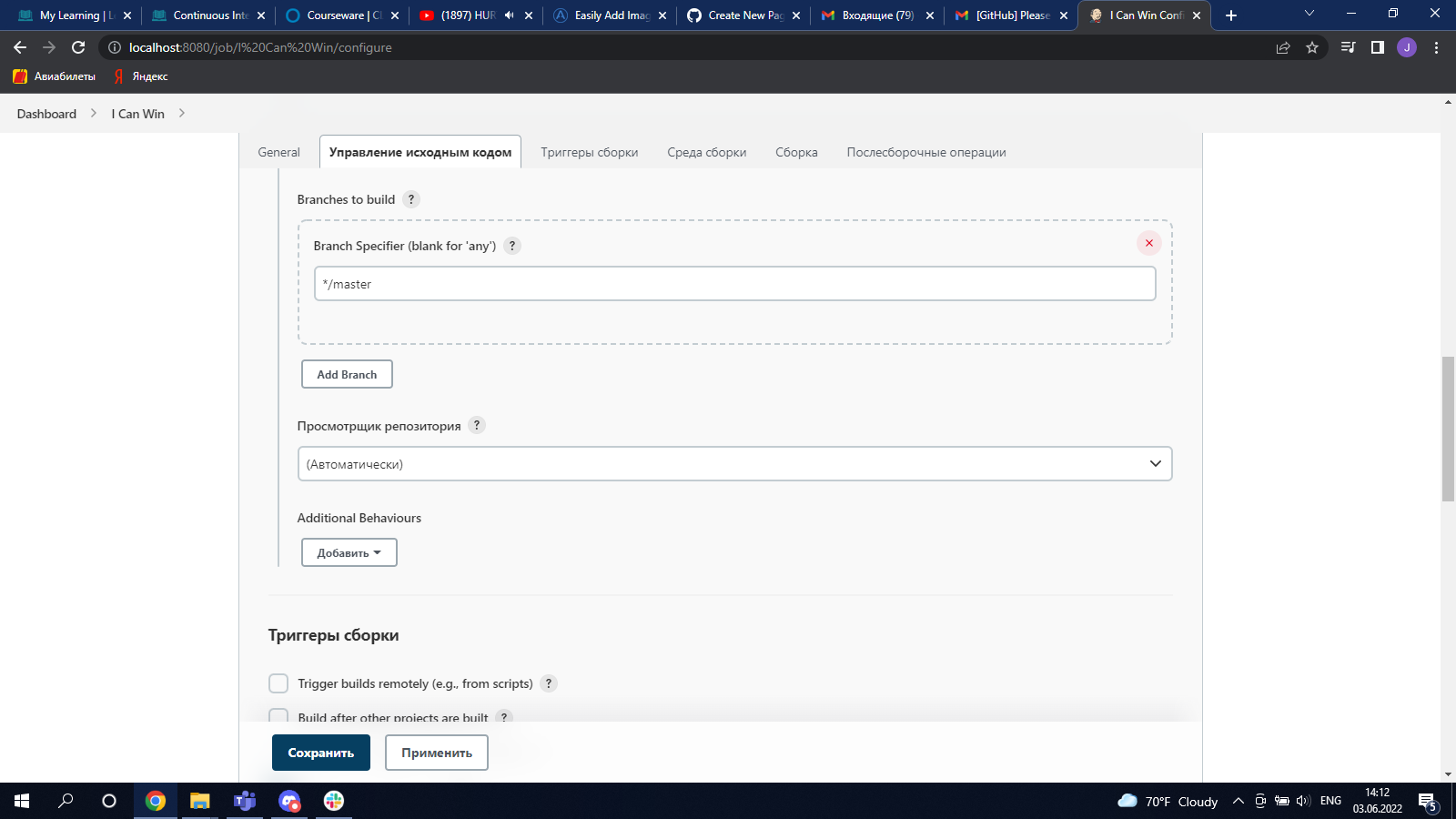Show hidden system tray icons
This screenshot has height=819, width=1456.
(x=1238, y=801)
